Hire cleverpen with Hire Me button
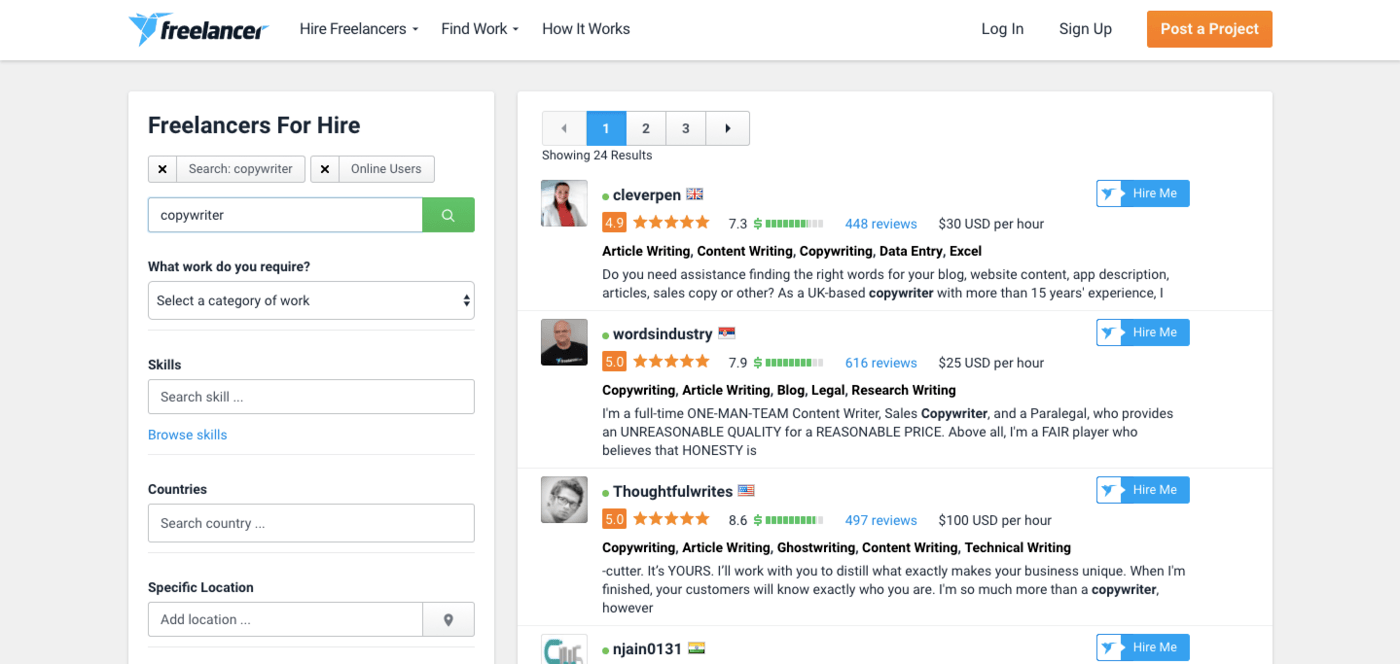This screenshot has width=1400, height=664. (x=1143, y=194)
